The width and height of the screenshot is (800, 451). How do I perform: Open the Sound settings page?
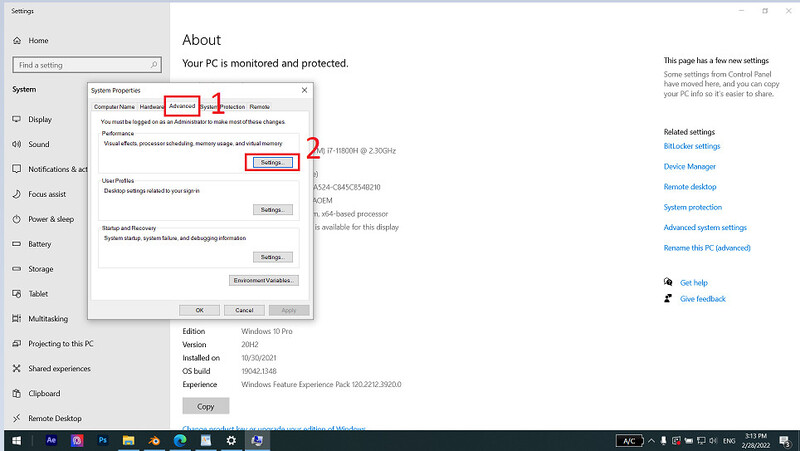[x=31, y=144]
